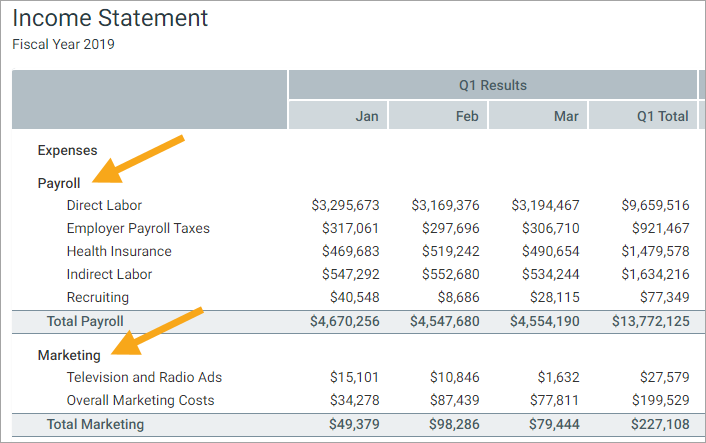706x443 pixels.
Task: Click the Total Payroll summary row label
Action: (85, 321)
